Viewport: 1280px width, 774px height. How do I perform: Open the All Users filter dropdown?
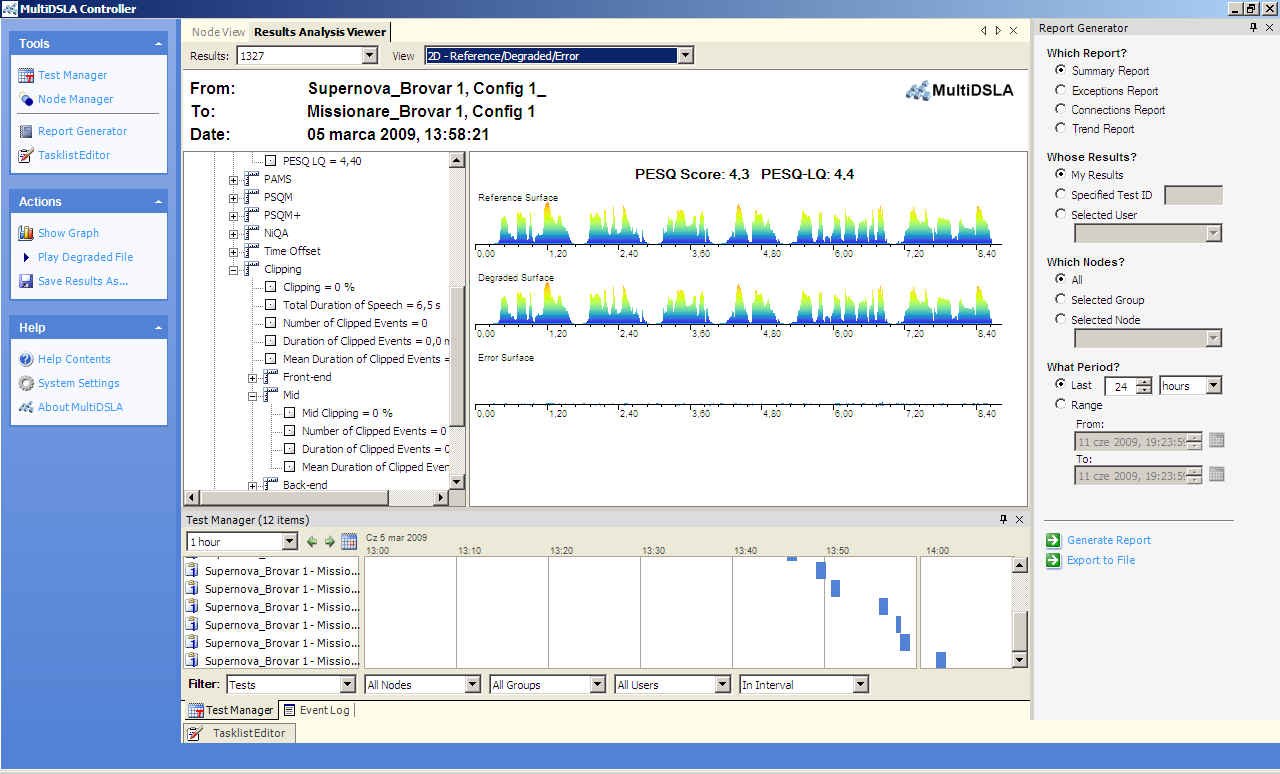723,685
